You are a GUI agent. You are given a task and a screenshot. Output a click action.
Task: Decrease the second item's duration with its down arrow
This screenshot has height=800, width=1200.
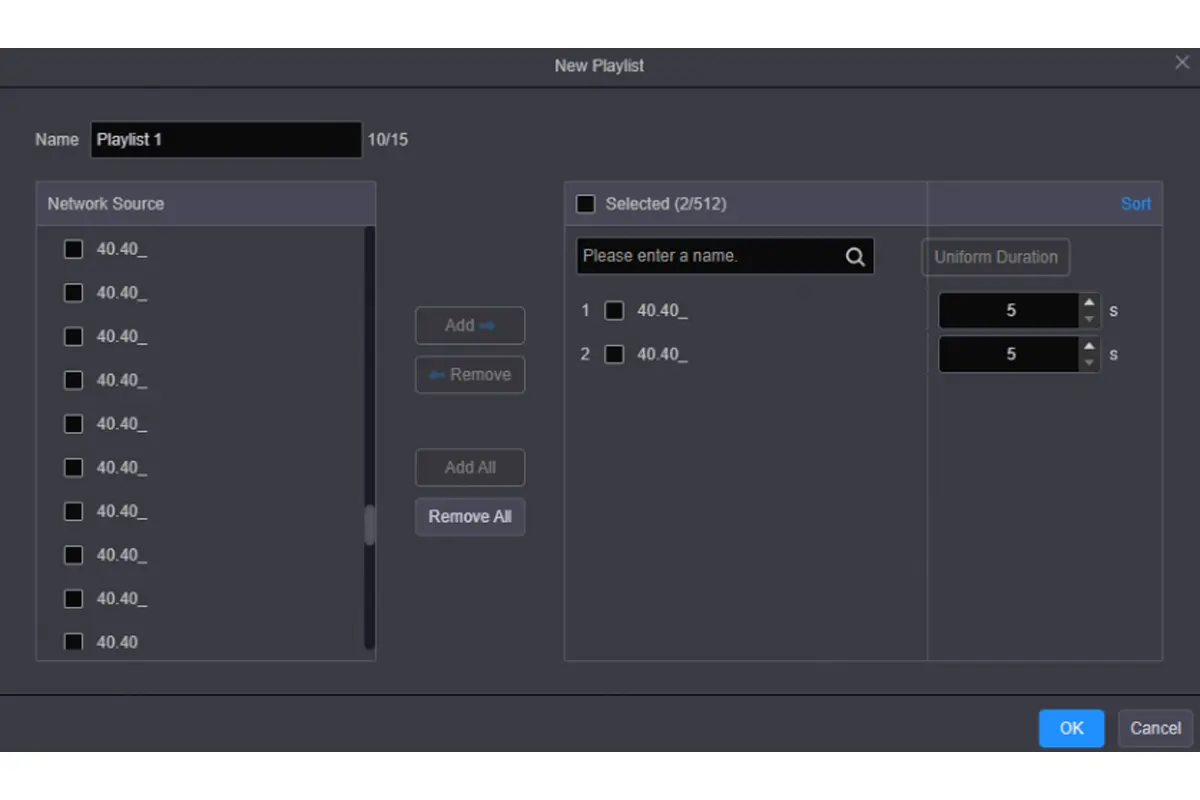click(1089, 361)
